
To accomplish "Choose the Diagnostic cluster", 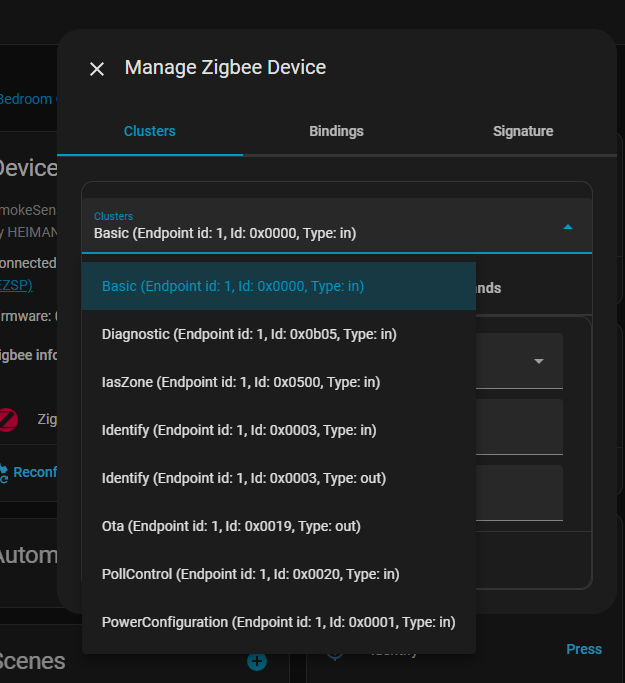I will pyautogui.click(x=249, y=334).
